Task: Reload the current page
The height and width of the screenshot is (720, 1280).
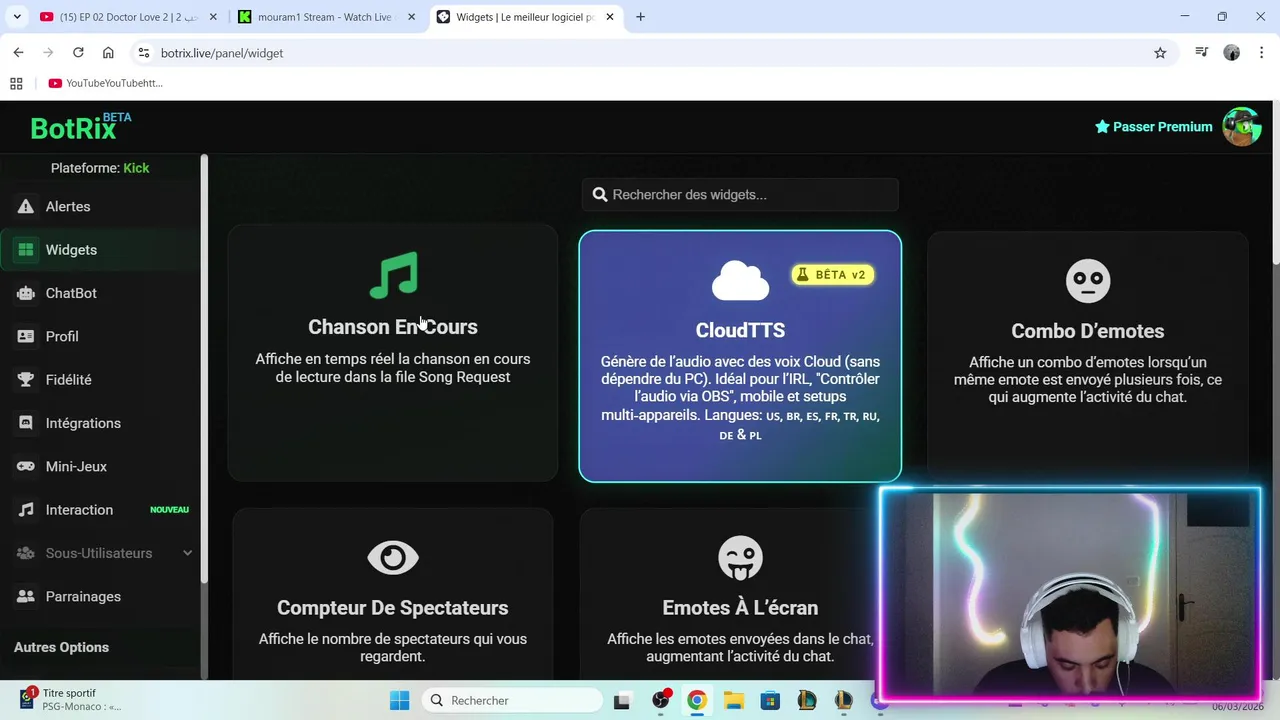Action: point(78,53)
